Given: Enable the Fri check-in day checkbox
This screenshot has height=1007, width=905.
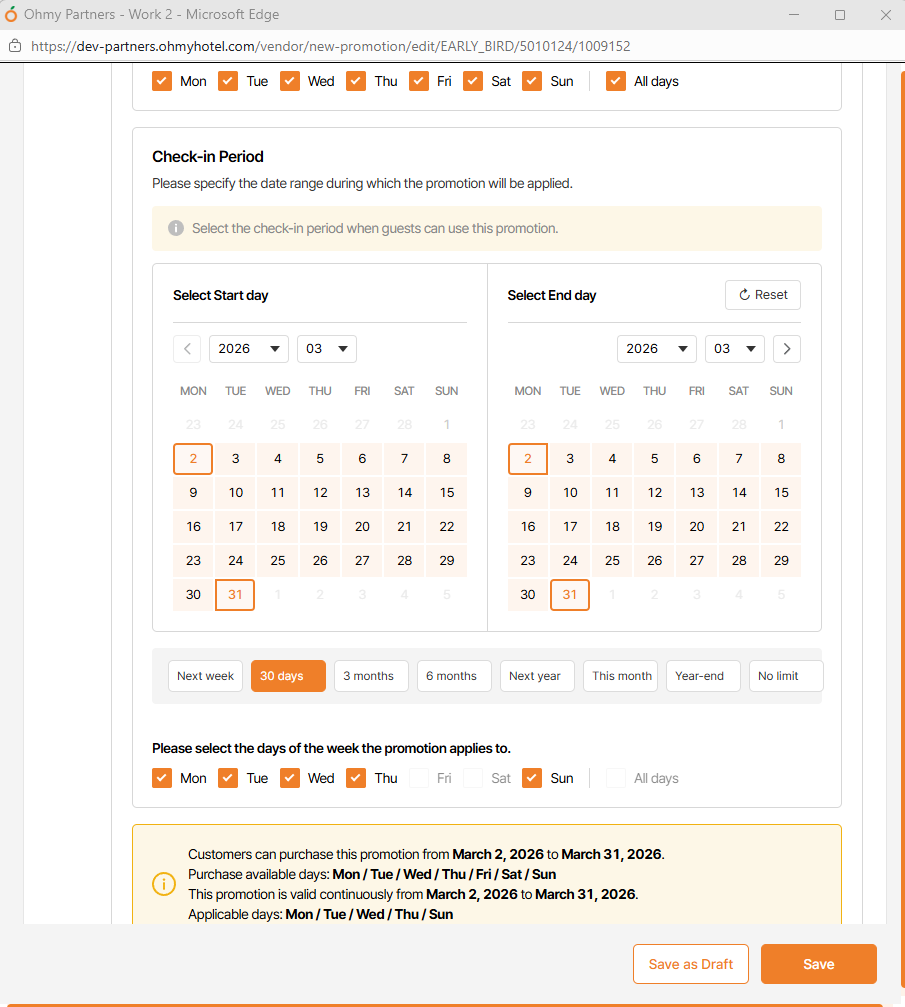Looking at the screenshot, I should coord(419,778).
